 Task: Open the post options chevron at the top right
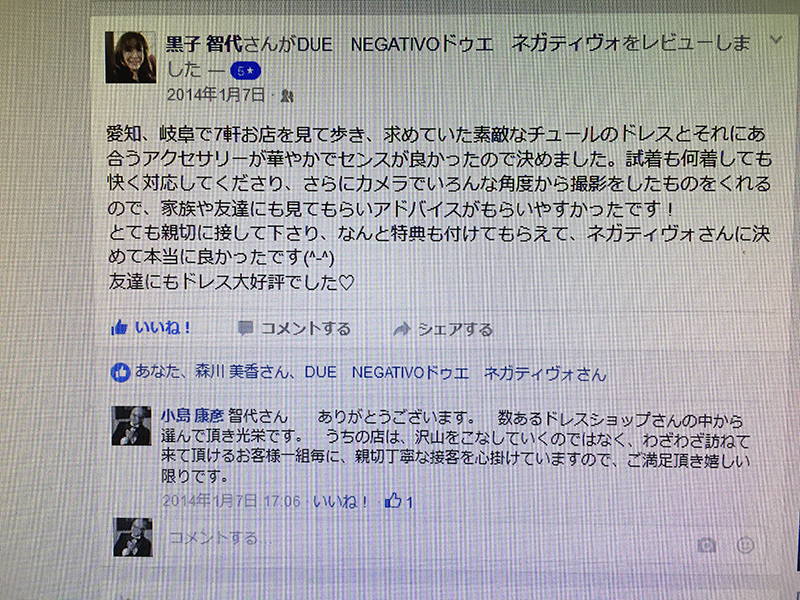click(x=776, y=39)
